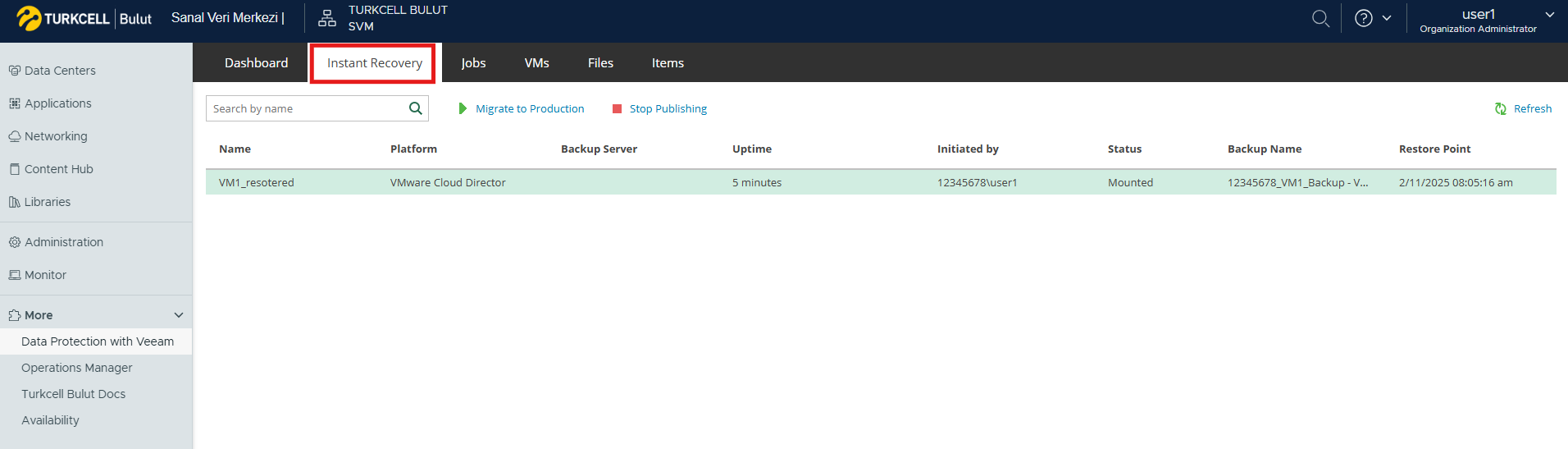1568x449 pixels.
Task: Click VMware Cloud Director platform cell
Action: pos(448,182)
